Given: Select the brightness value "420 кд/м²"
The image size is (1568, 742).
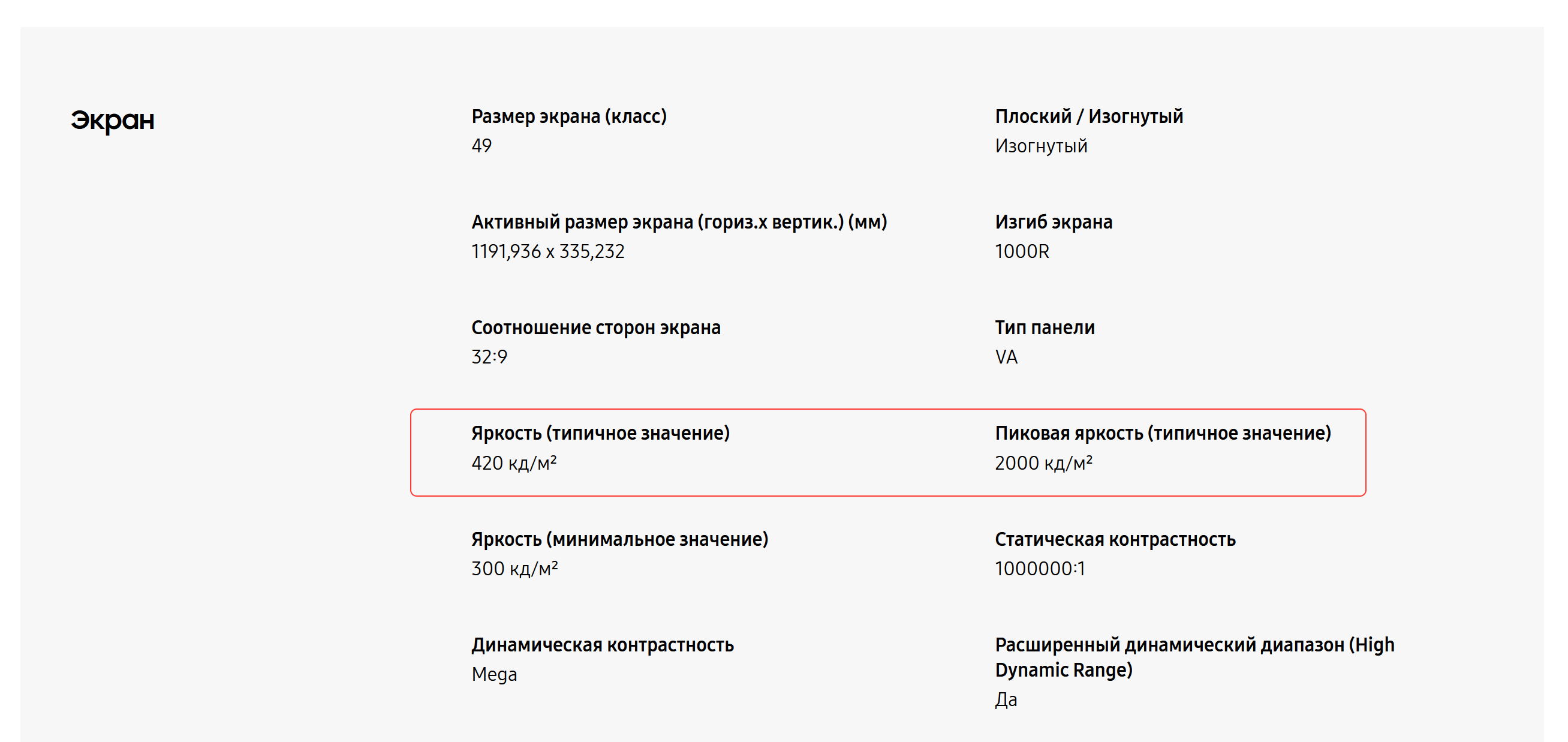Looking at the screenshot, I should click(x=514, y=463).
